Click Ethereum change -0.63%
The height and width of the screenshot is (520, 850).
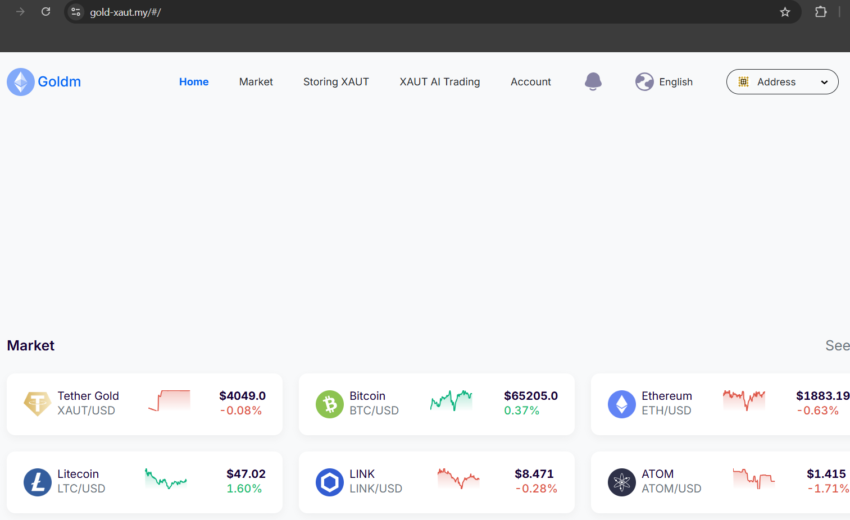point(817,410)
